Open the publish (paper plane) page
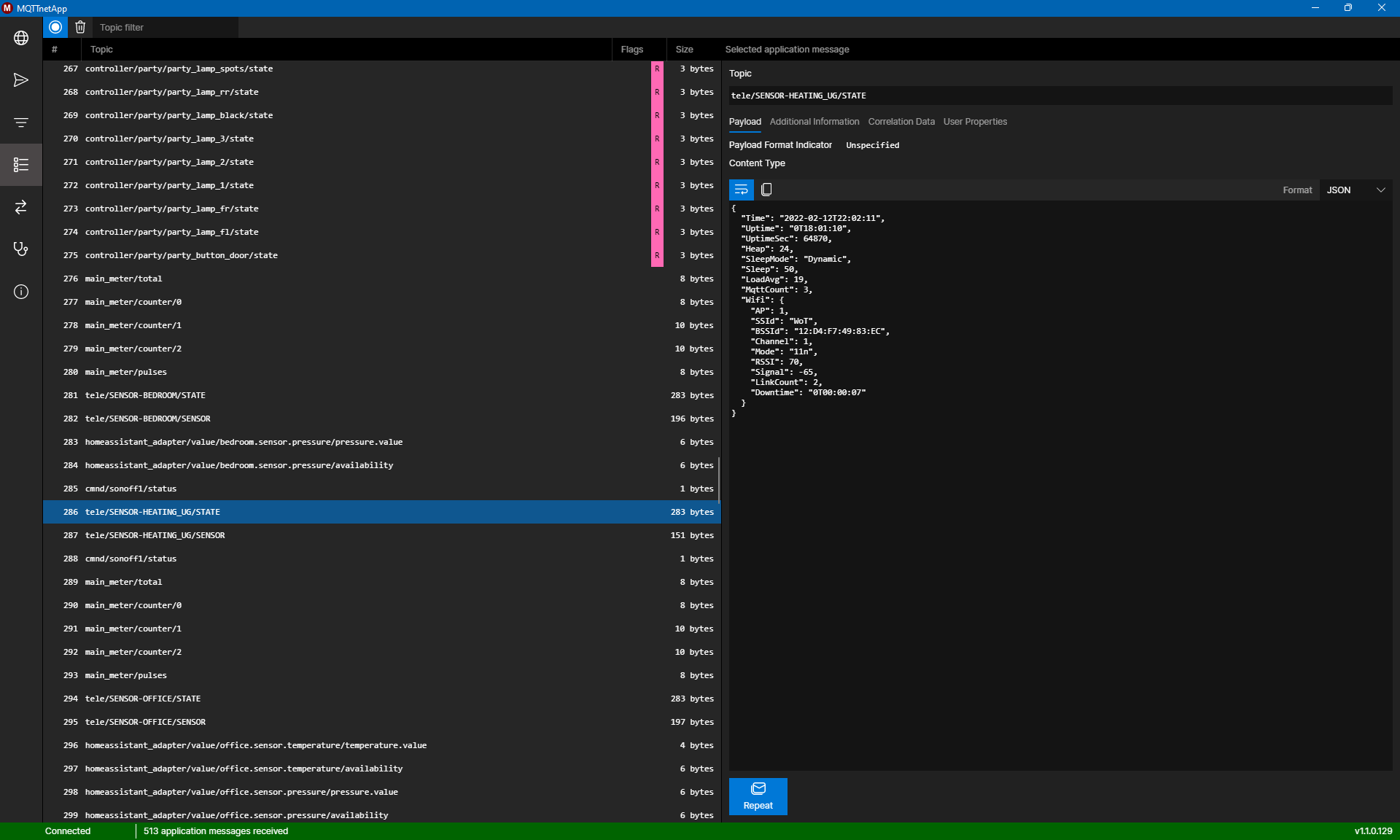 21,80
